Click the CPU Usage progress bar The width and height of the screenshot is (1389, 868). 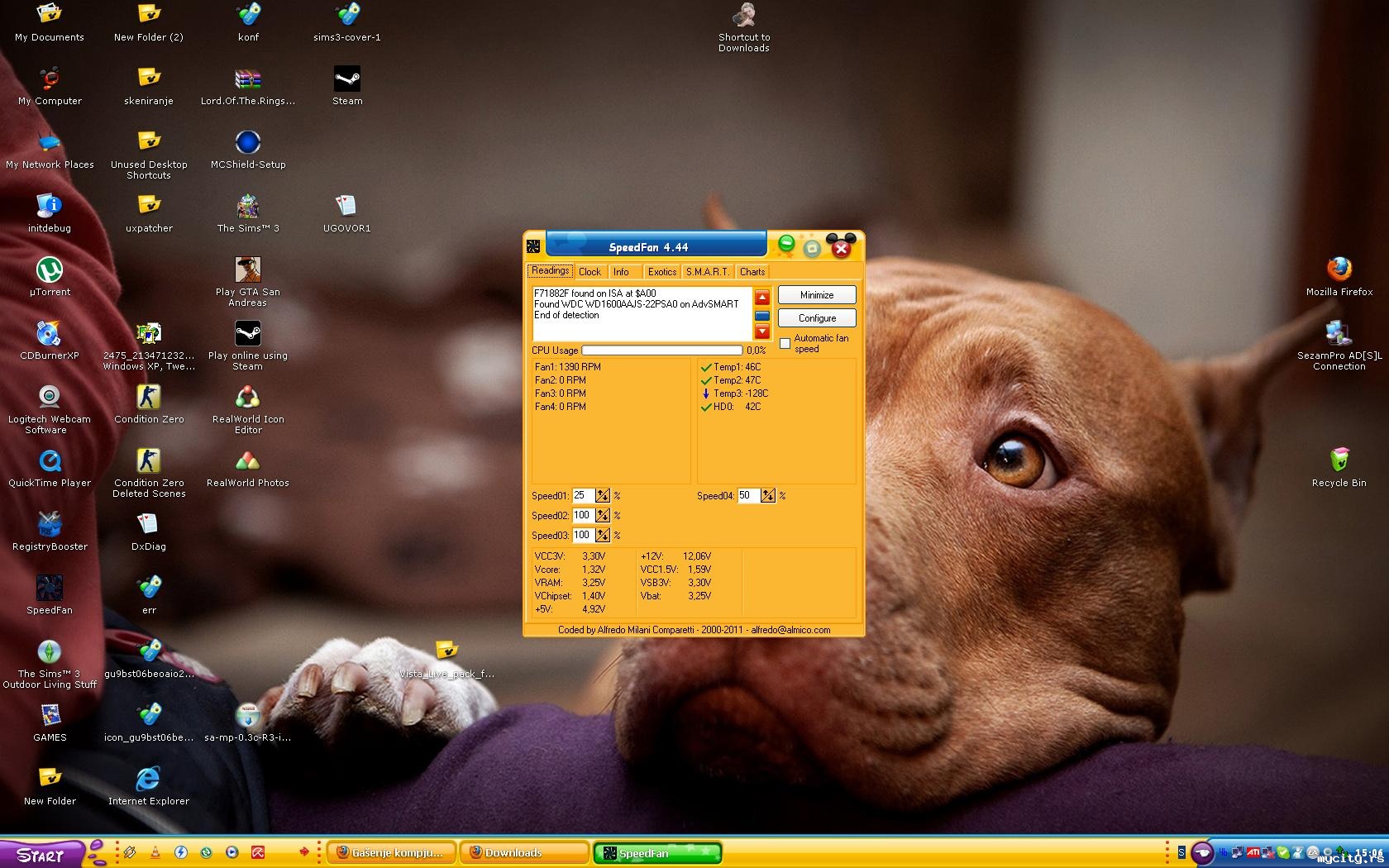662,351
